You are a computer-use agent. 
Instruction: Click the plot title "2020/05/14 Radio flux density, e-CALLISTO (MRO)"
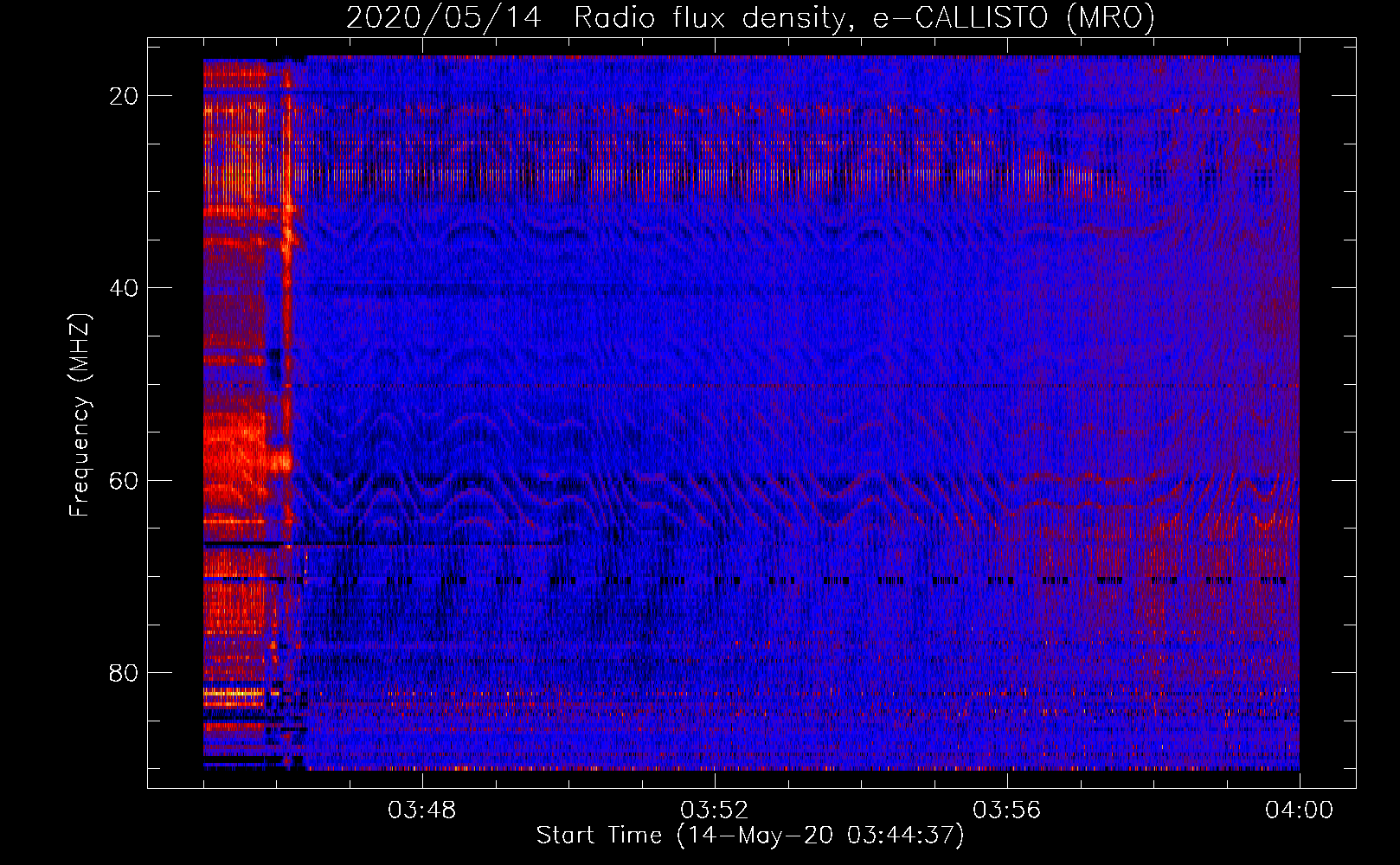tap(750, 17)
